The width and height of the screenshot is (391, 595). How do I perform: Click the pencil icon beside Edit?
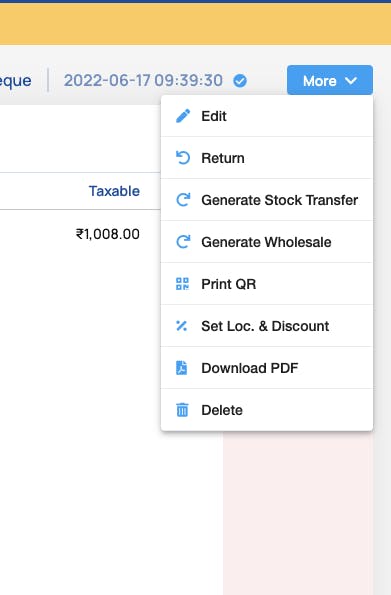pyautogui.click(x=183, y=116)
